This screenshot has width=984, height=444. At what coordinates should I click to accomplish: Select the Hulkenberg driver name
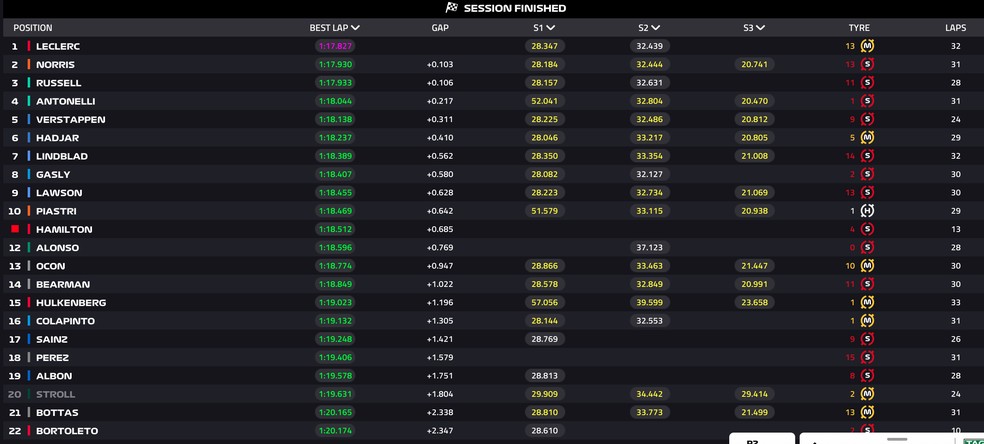coord(71,302)
